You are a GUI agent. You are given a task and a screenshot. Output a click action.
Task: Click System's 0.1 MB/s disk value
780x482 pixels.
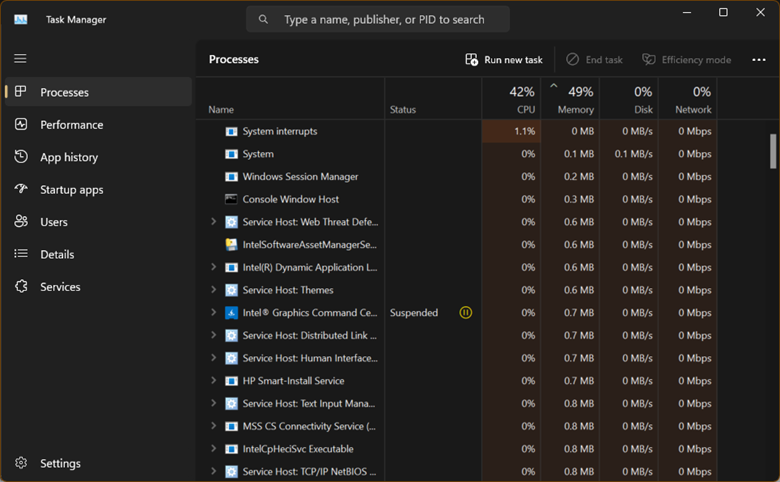click(633, 154)
